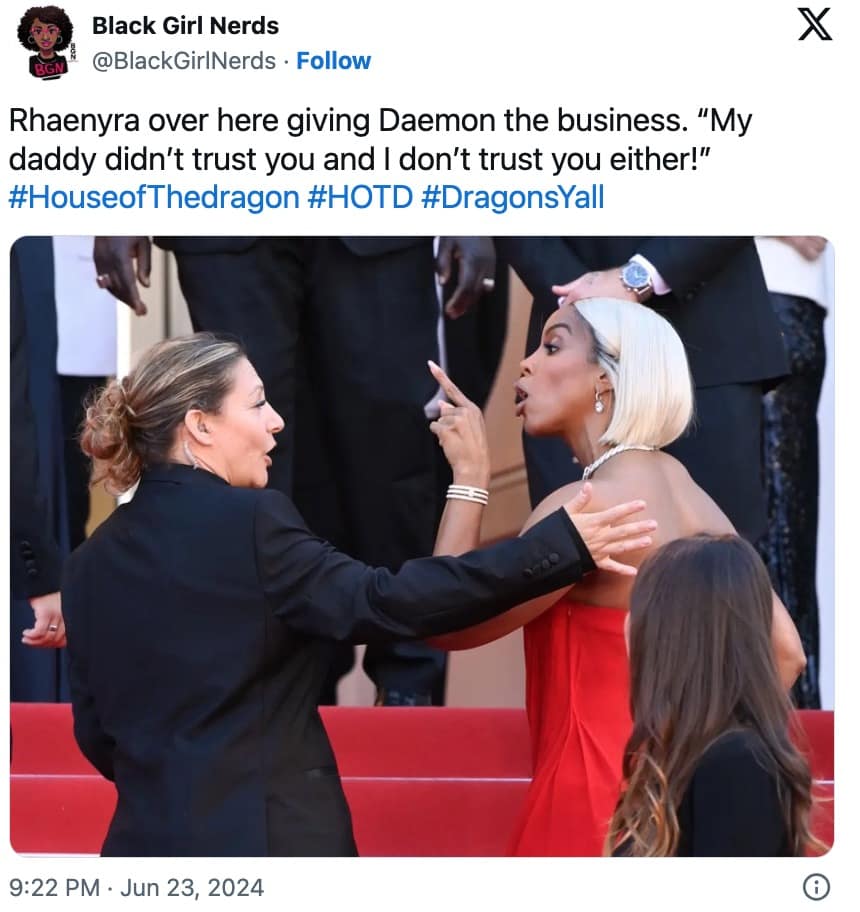Click the @BlackGirlNerds handle
The width and height of the screenshot is (860, 912).
(184, 60)
